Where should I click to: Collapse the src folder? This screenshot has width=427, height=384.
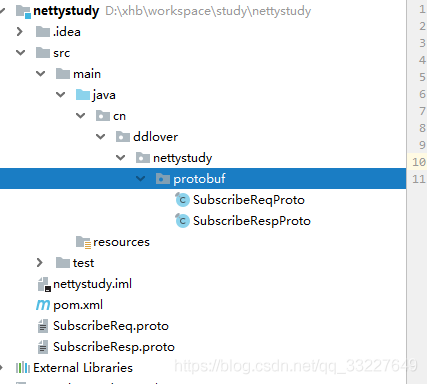pyautogui.click(x=21, y=53)
